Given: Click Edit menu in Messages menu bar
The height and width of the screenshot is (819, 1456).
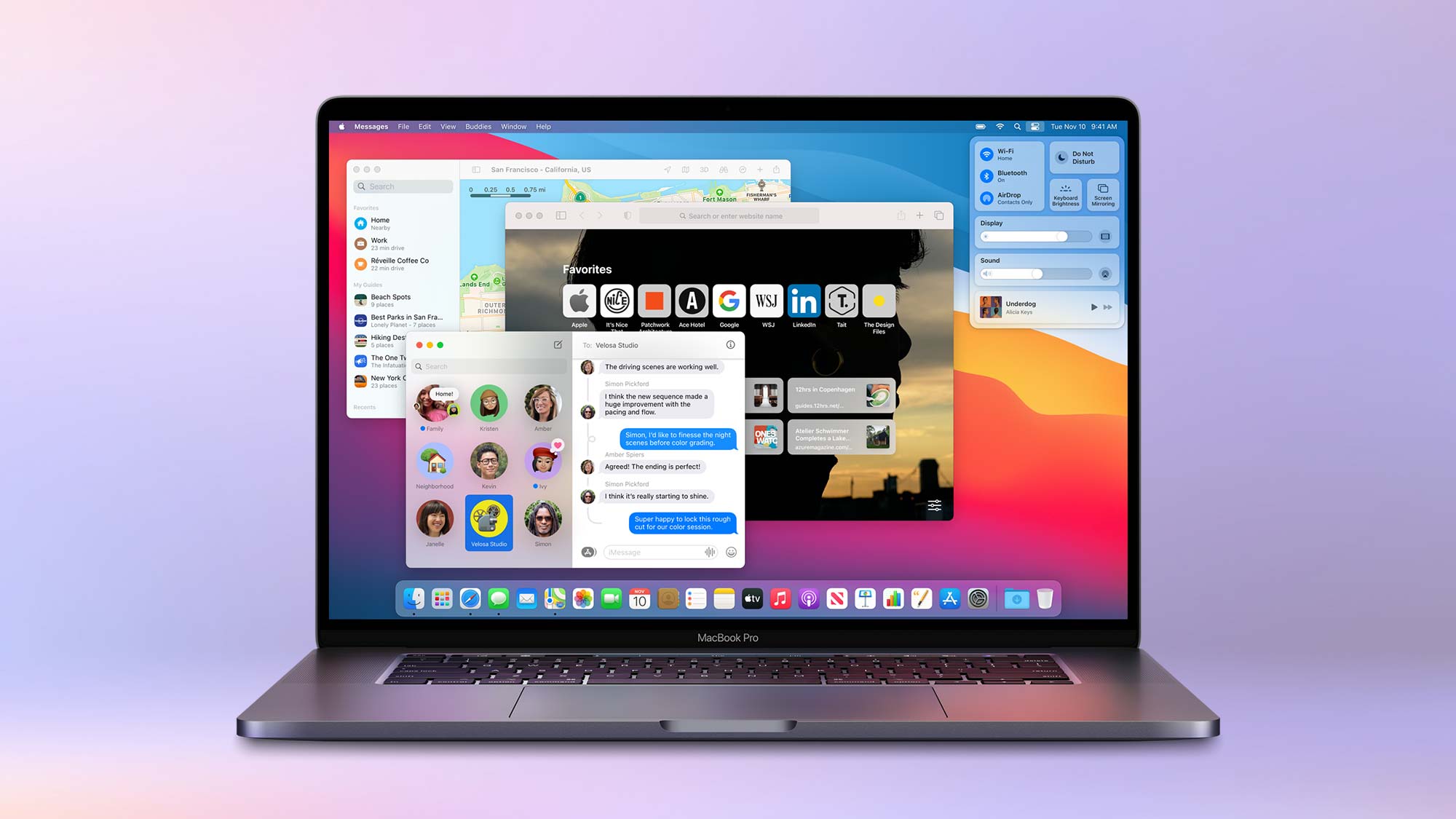Looking at the screenshot, I should coord(423,125).
